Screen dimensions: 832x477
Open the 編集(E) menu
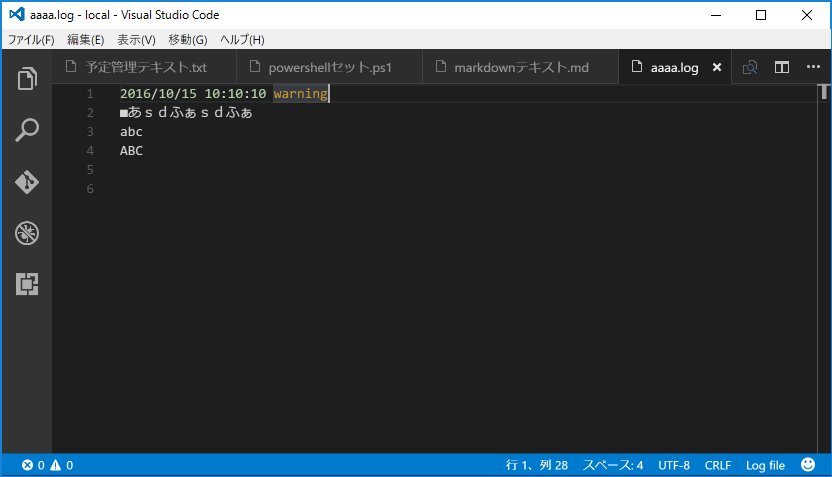coord(85,40)
